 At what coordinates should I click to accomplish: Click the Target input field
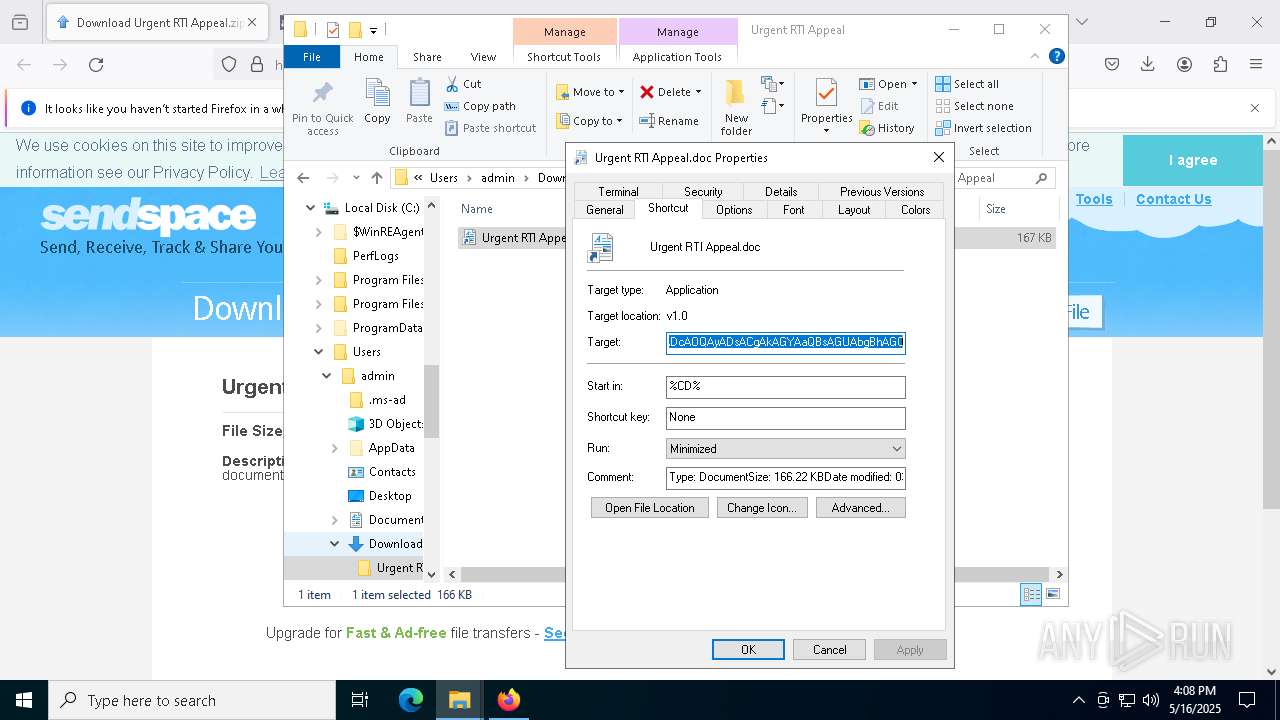click(x=786, y=343)
